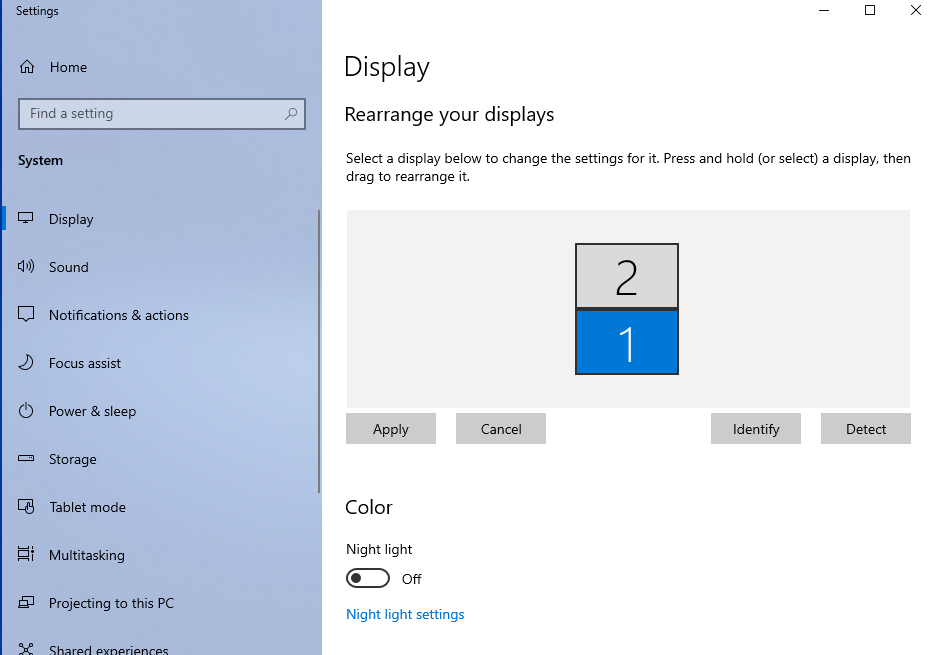Click the Find a setting field
The height and width of the screenshot is (655, 934).
point(150,114)
